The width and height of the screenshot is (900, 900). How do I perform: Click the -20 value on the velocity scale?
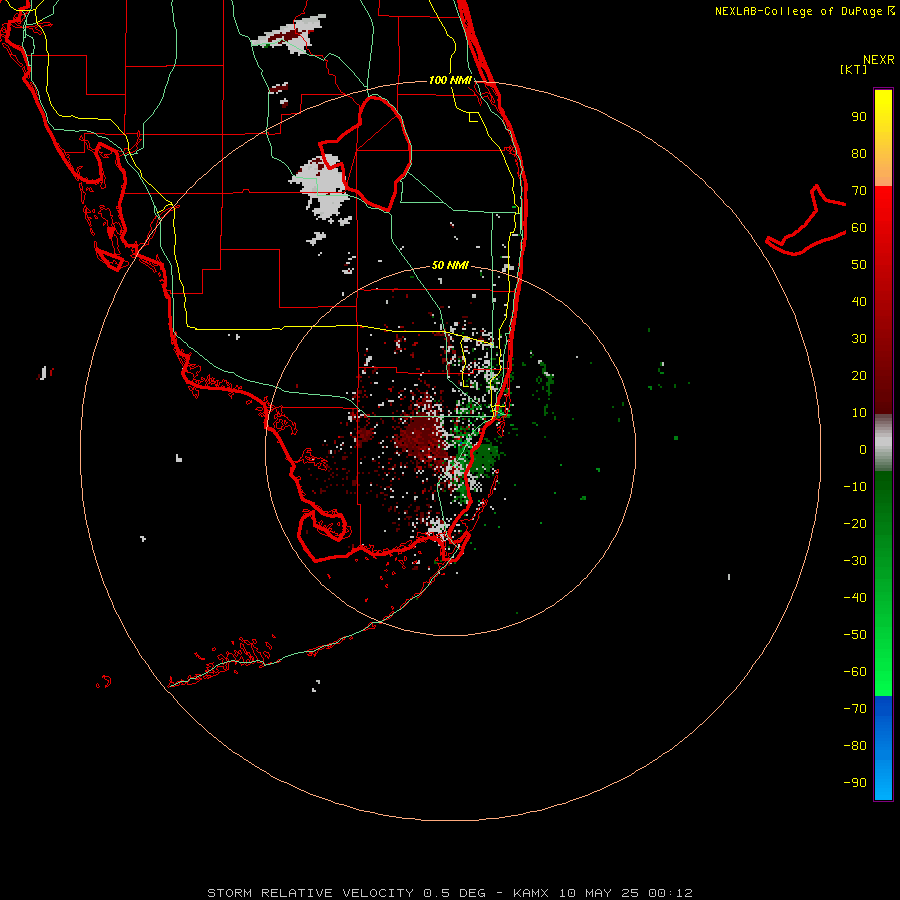coord(855,524)
